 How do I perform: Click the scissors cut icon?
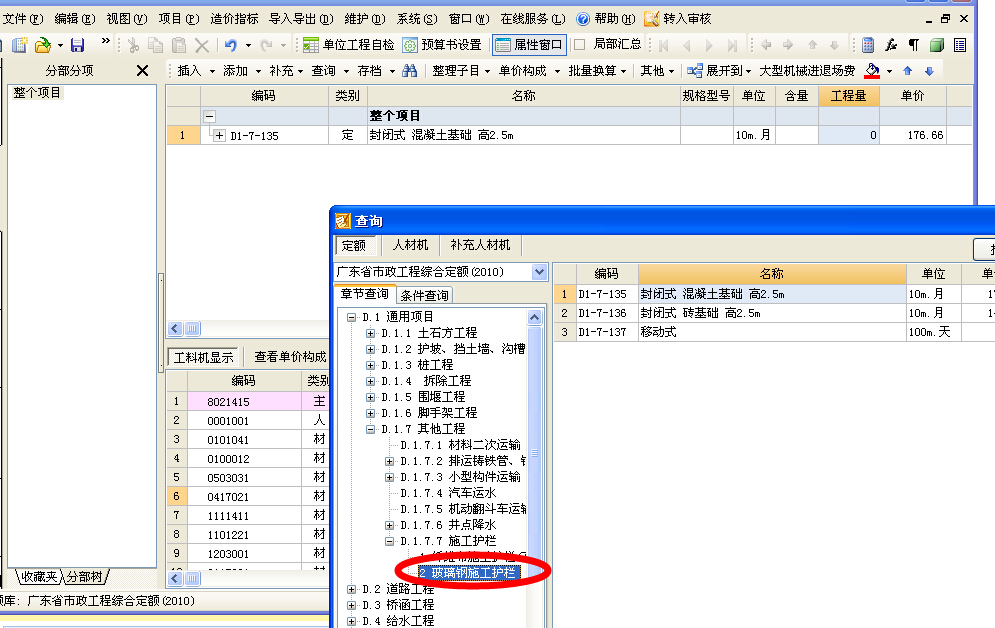[133, 45]
